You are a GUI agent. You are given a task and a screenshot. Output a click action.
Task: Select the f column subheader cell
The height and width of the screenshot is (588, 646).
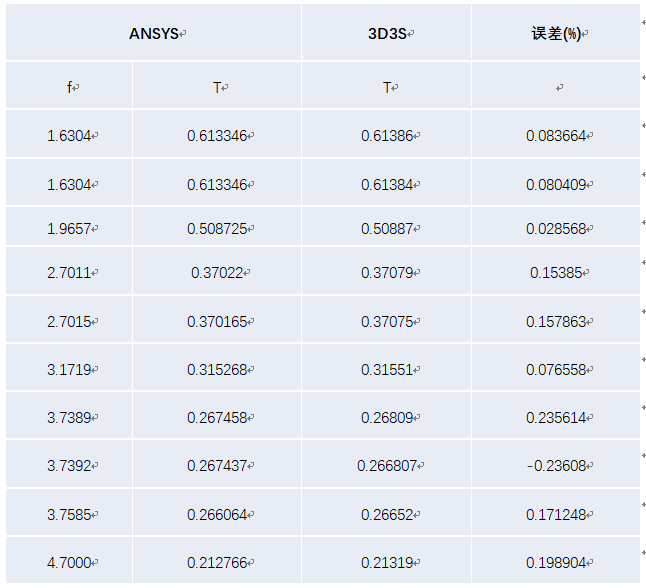tap(69, 85)
